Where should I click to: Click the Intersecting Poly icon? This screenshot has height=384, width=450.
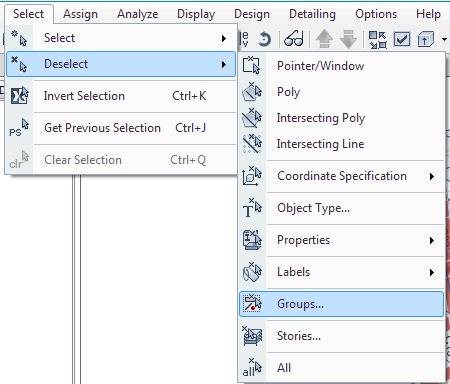point(252,117)
